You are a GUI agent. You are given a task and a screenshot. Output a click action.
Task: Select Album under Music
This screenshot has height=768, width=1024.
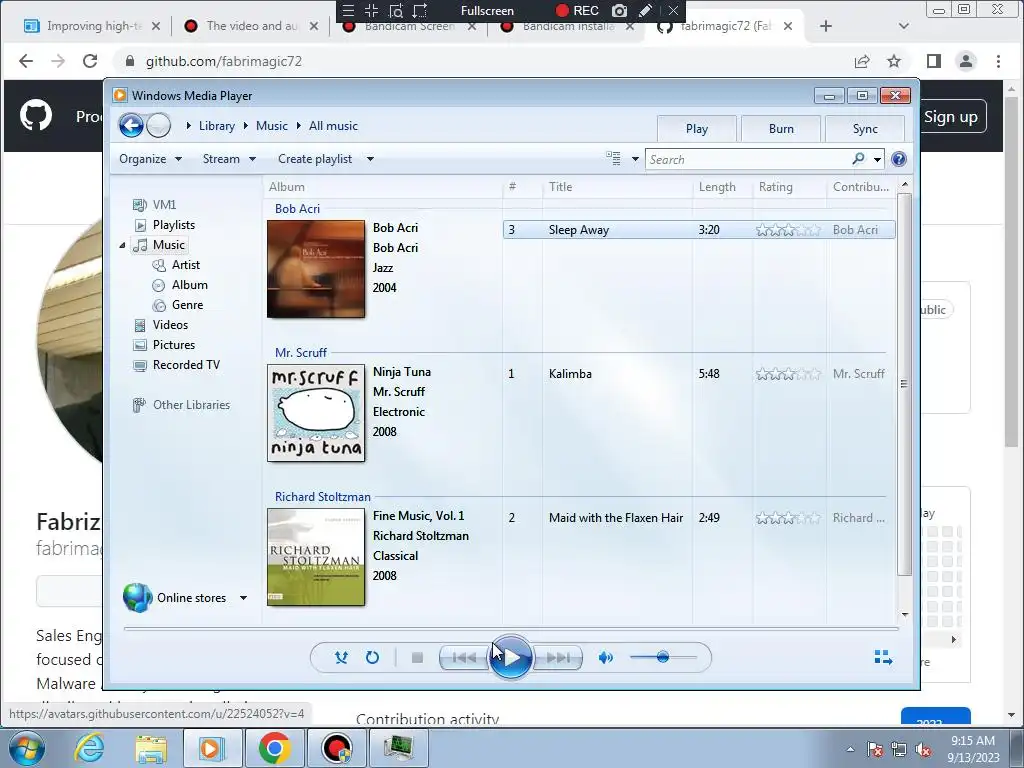coord(189,285)
